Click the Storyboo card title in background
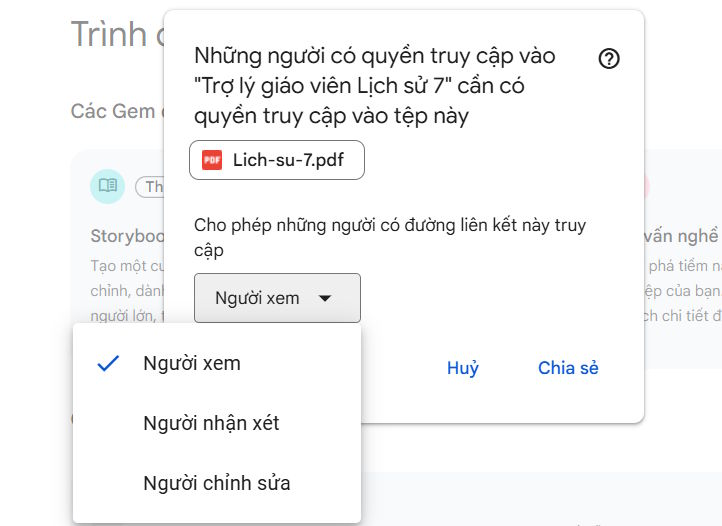Screen dimensions: 722x526 [x=128, y=236]
